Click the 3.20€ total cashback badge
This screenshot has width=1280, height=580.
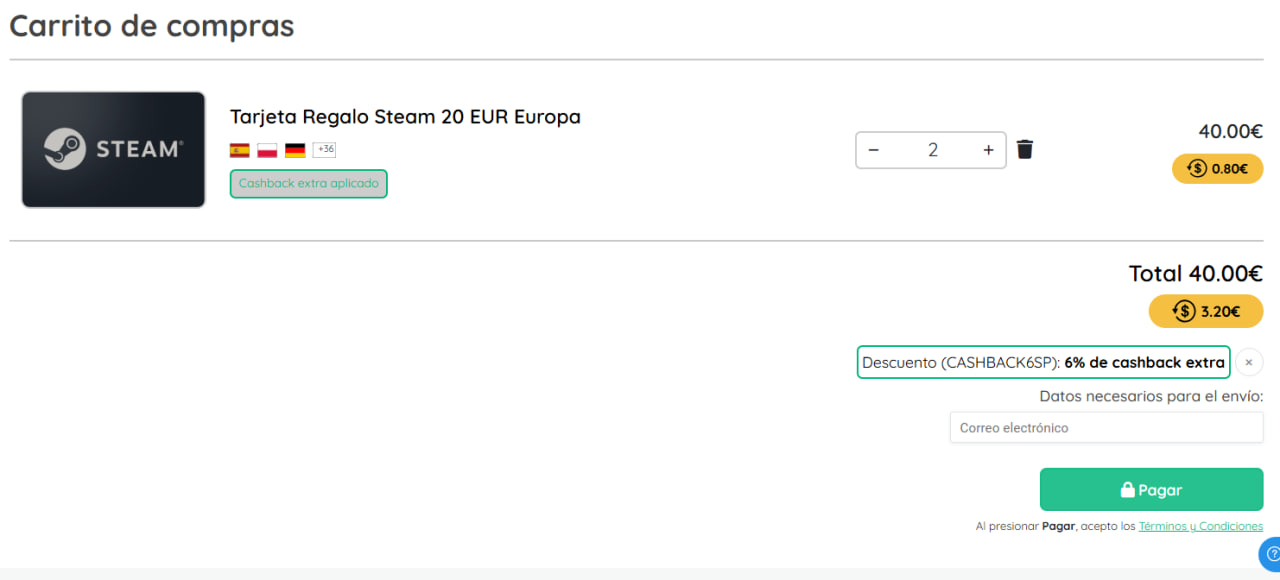1205,311
